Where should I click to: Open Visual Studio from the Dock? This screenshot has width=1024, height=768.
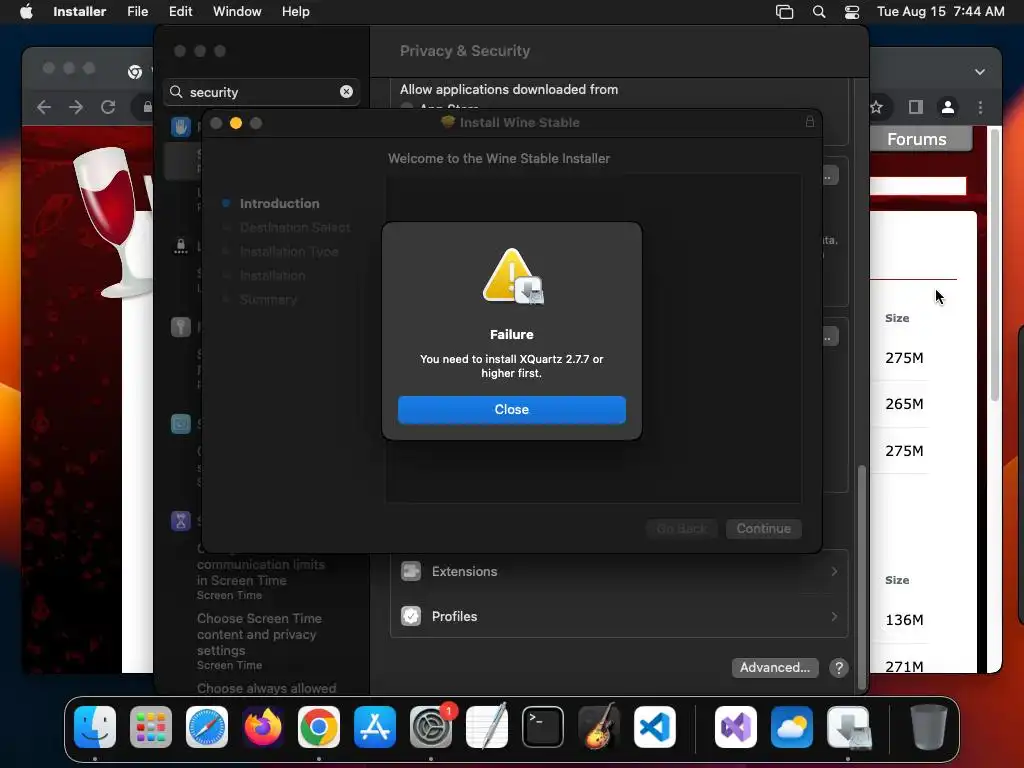pos(736,727)
